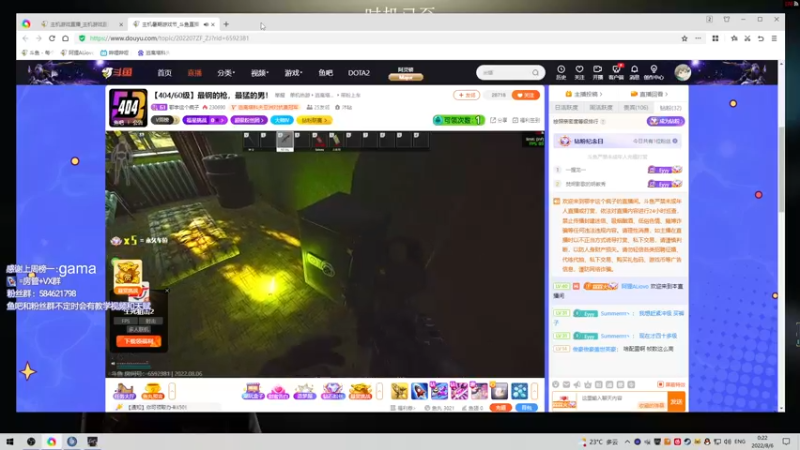Screen dimensions: 800x450
Task: Switch to the 贵宾(106) tab
Action: pyautogui.click(x=636, y=108)
